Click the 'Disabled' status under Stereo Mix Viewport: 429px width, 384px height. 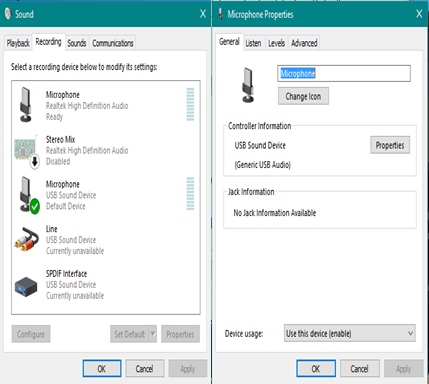(58, 162)
